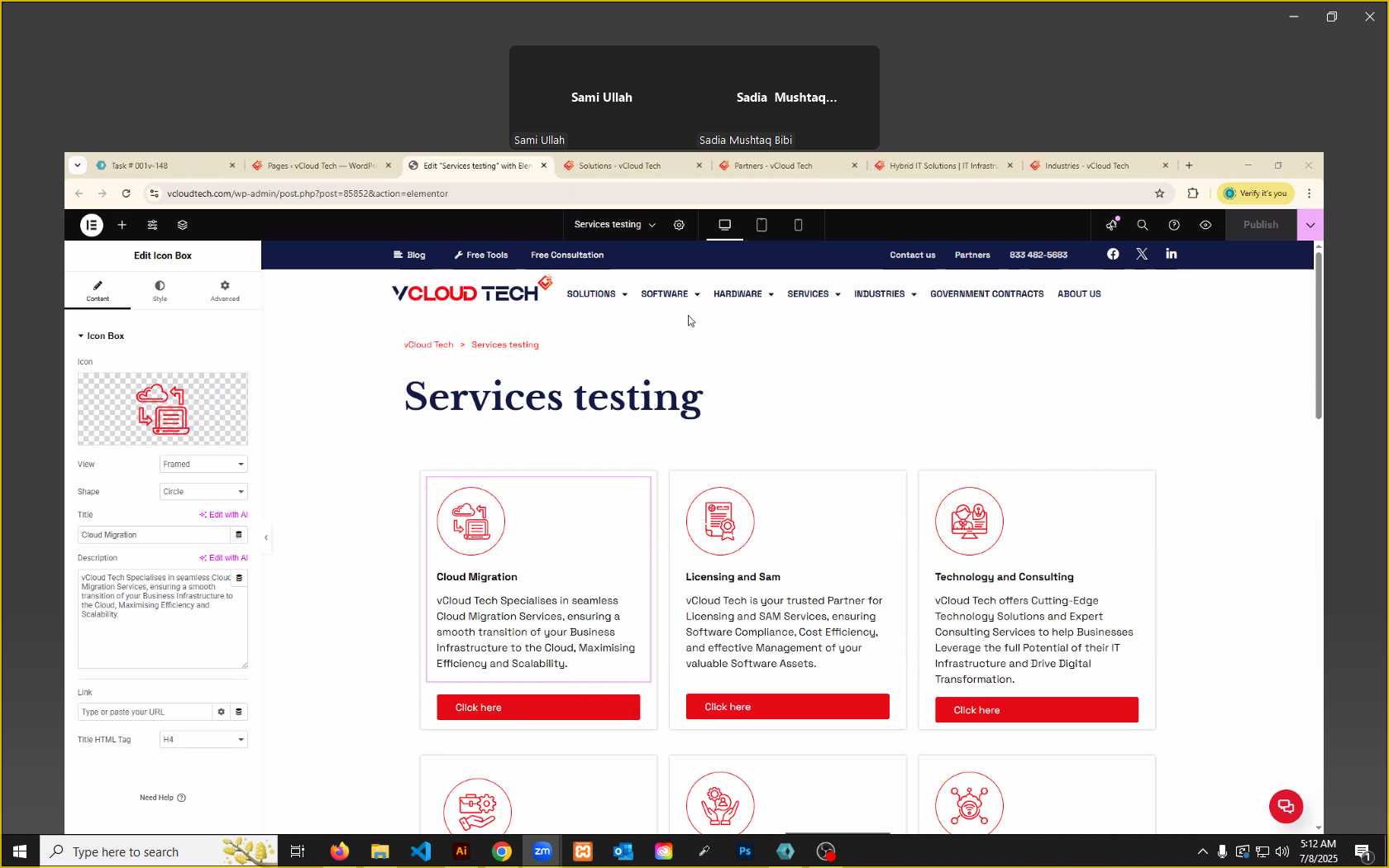Open What's New notifications icon
Image resolution: width=1389 pixels, height=868 pixels.
coord(1112,225)
